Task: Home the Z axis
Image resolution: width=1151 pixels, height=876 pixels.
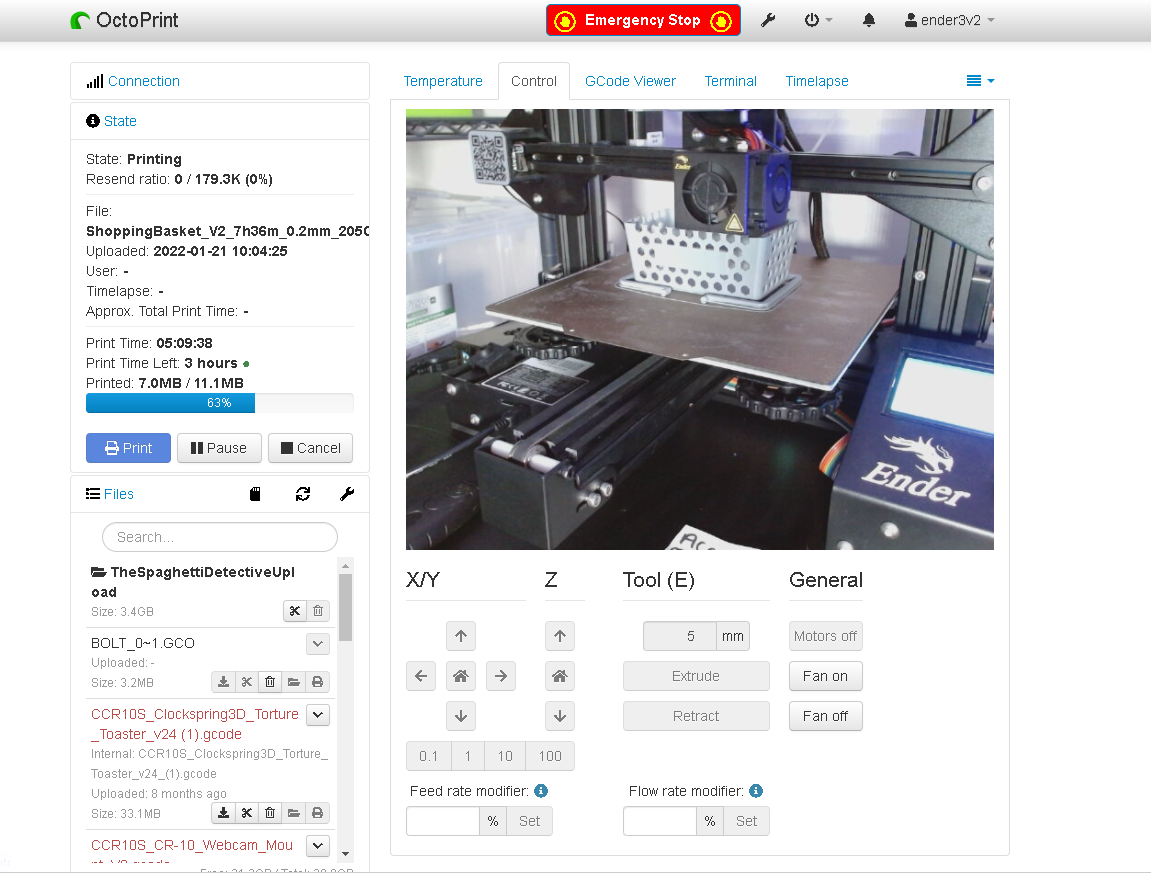Action: pos(559,676)
